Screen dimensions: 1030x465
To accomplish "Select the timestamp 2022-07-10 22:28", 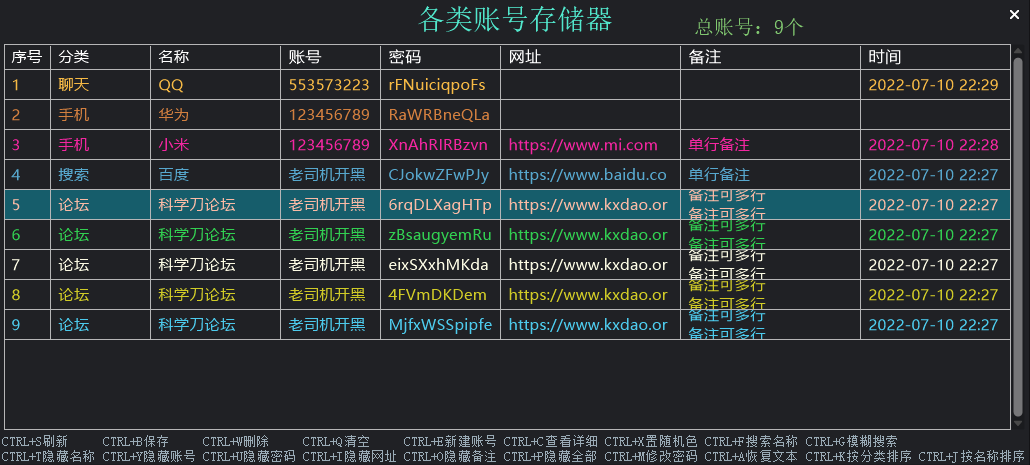I will click(935, 145).
